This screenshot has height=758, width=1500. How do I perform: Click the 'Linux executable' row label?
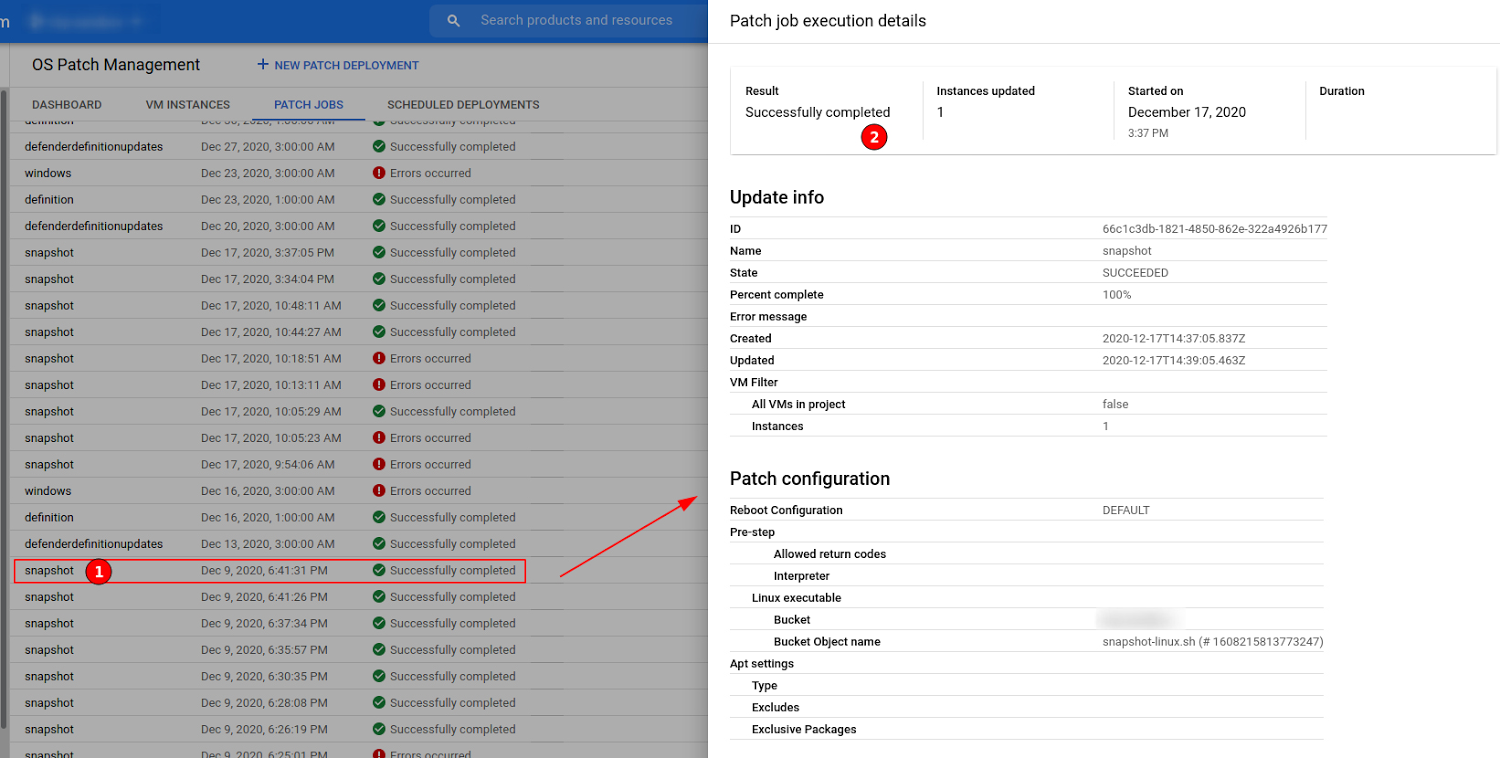point(796,598)
